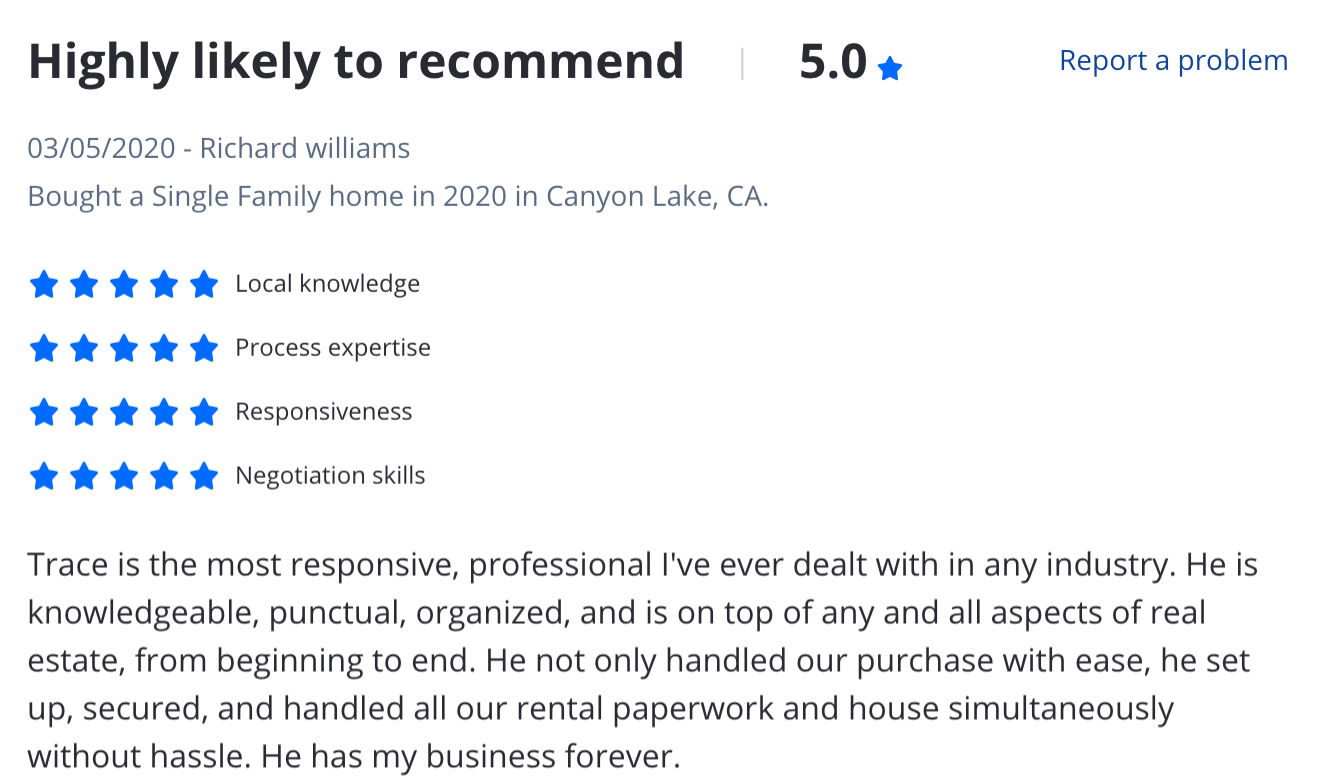Click the first star of Process expertise
Image resolution: width=1332 pixels, height=781 pixels.
[x=44, y=349]
